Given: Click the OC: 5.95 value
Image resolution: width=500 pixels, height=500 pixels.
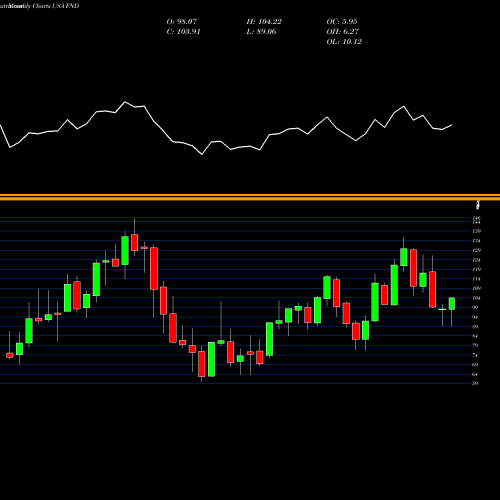Looking at the screenshot, I should [342, 22].
